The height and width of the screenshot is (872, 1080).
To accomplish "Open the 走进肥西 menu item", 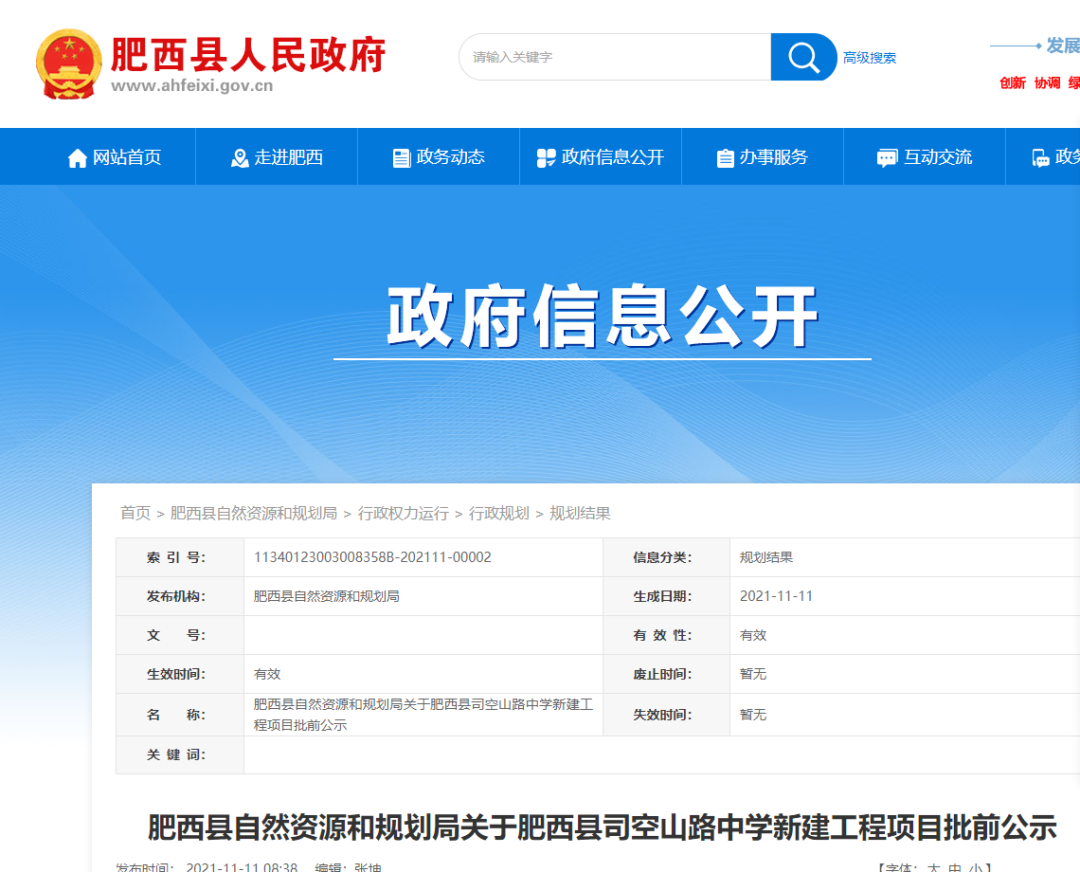I will pos(277,157).
